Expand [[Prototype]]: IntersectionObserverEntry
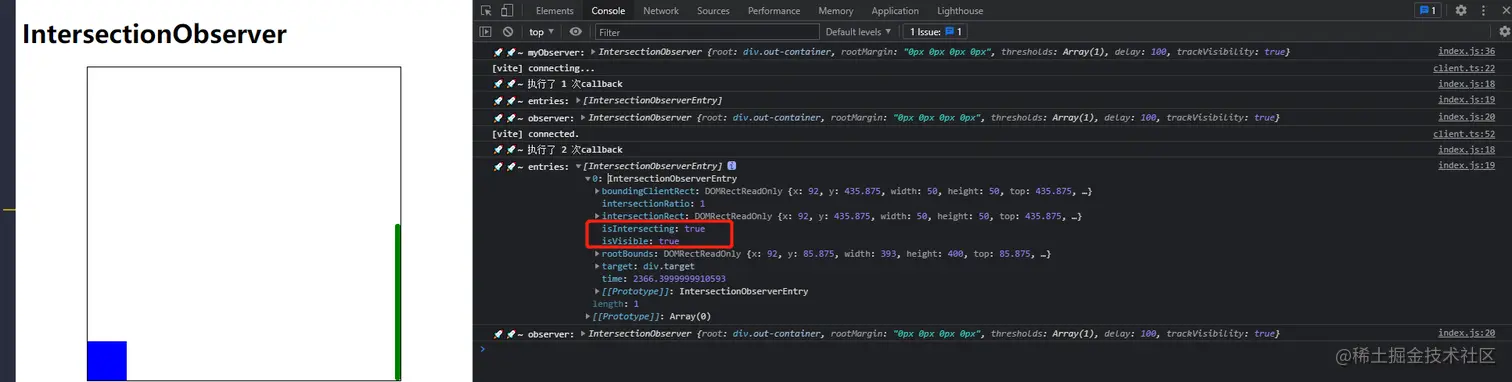 coord(597,292)
